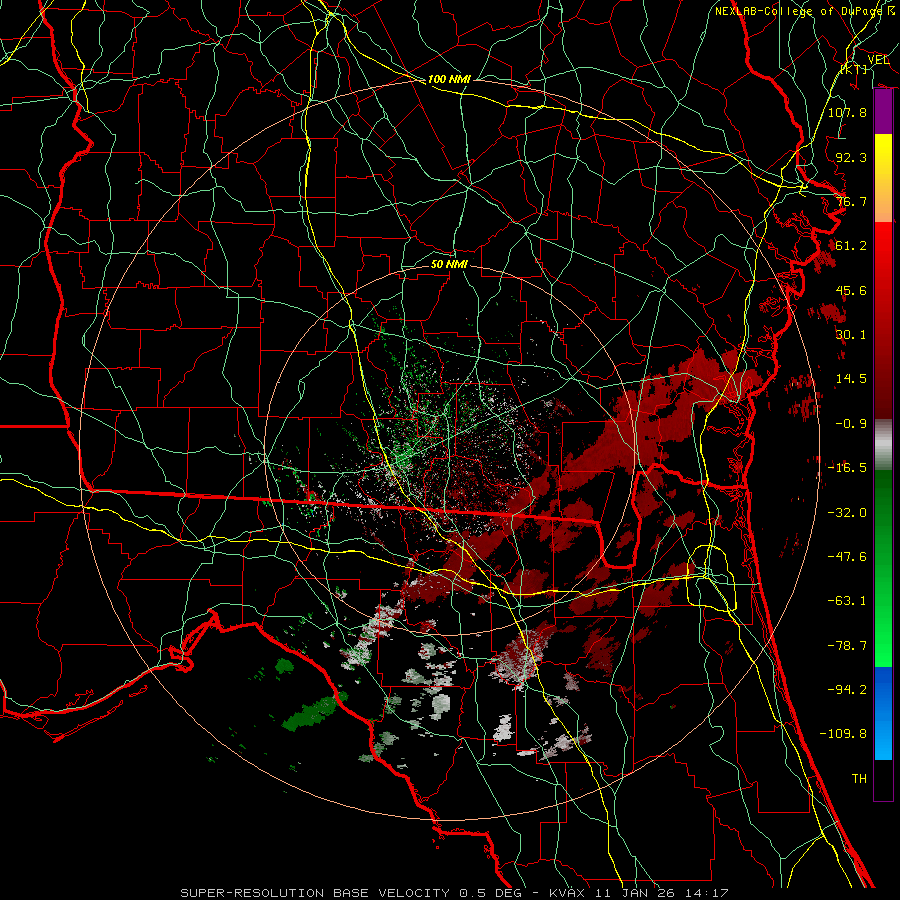900x900 pixels.
Task: Click the -0.9 velocity scale value
Action: 851,424
